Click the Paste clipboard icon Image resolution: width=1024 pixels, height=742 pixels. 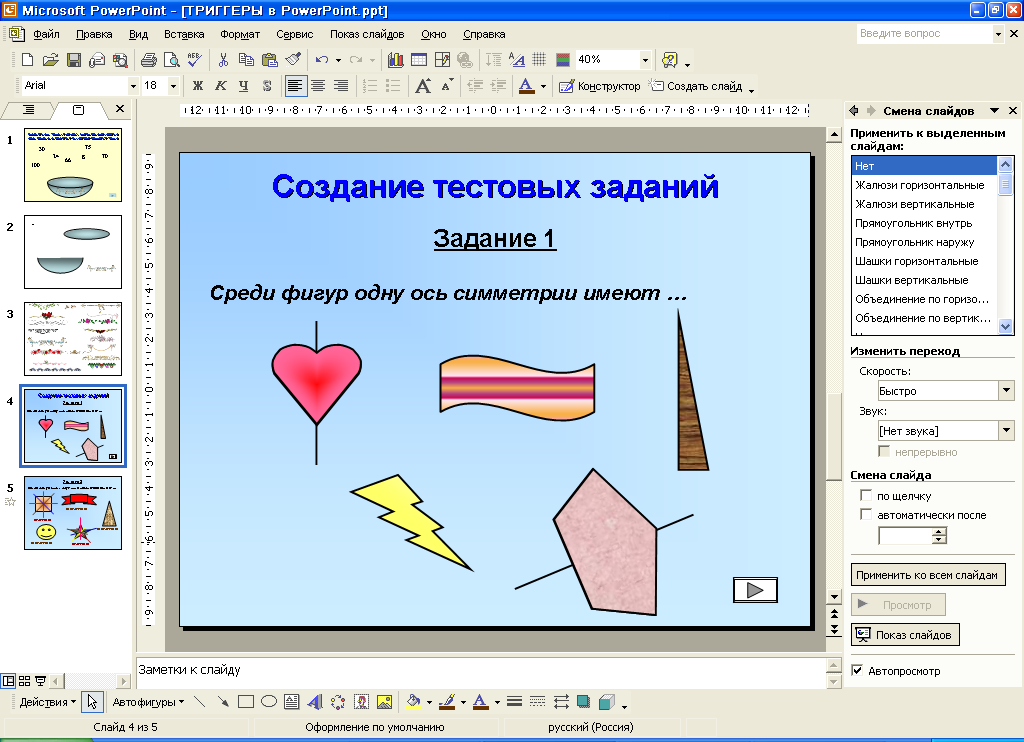coord(270,60)
